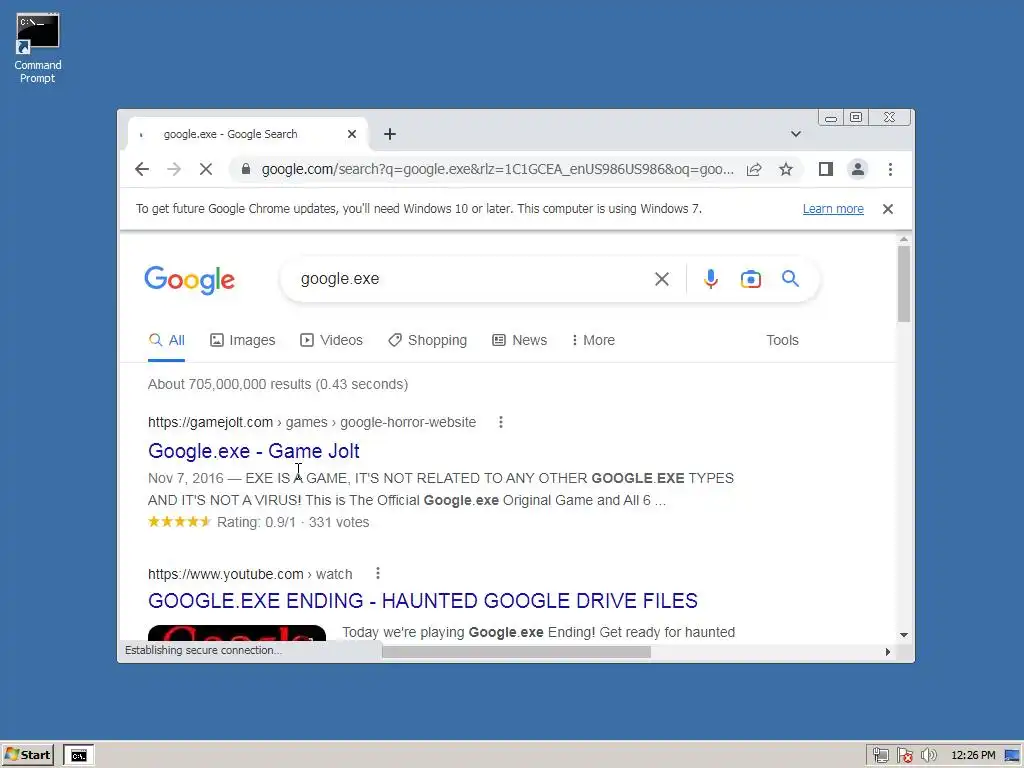The height and width of the screenshot is (768, 1024).
Task: Click the volume speaker tray icon
Action: pyautogui.click(x=929, y=756)
